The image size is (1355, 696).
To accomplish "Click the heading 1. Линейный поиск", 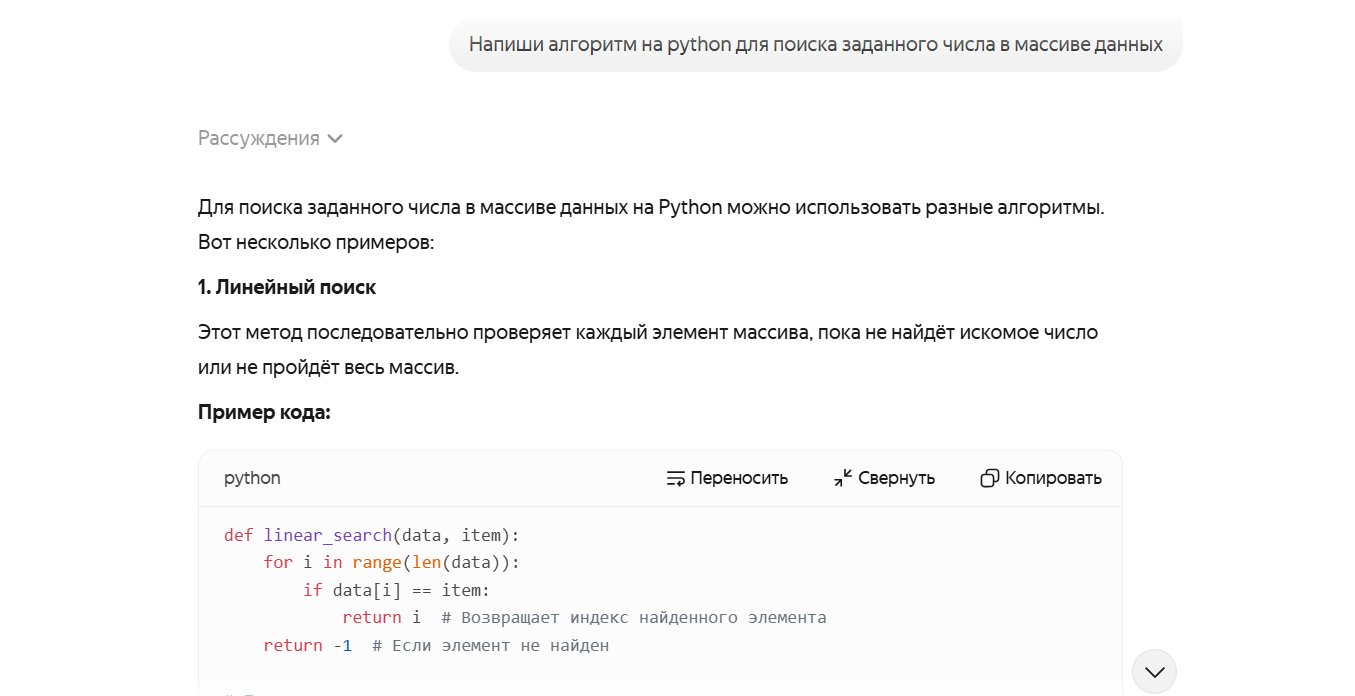I will [x=287, y=287].
